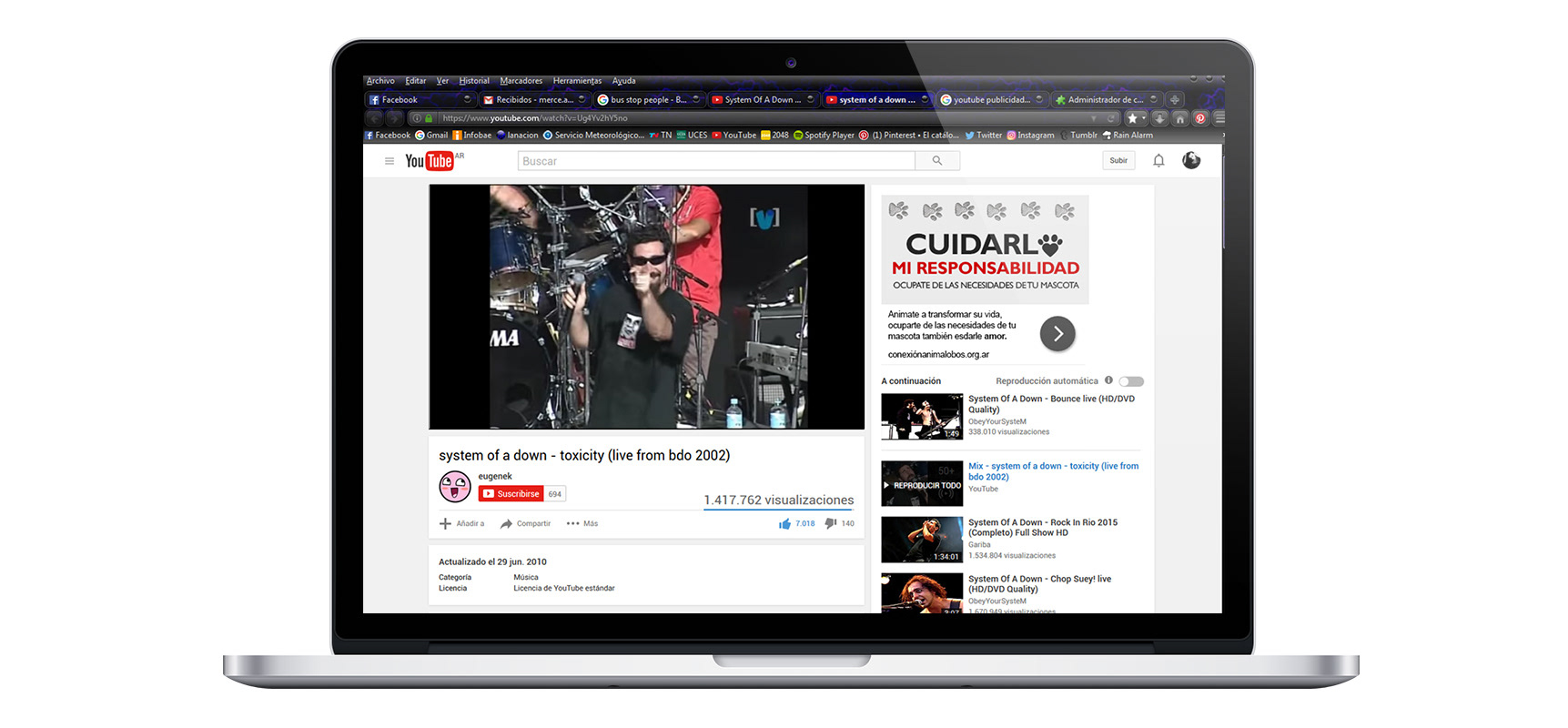
Task: Click the Subir upload button
Action: (1118, 160)
